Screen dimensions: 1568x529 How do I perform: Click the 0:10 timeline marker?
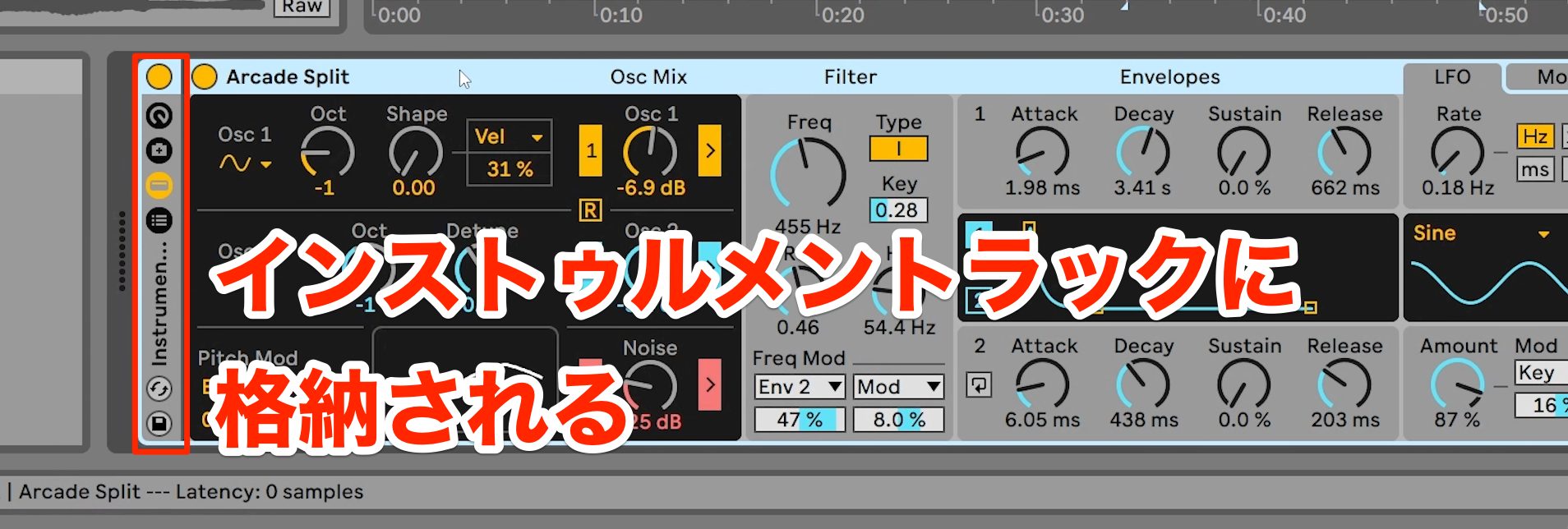click(620, 15)
